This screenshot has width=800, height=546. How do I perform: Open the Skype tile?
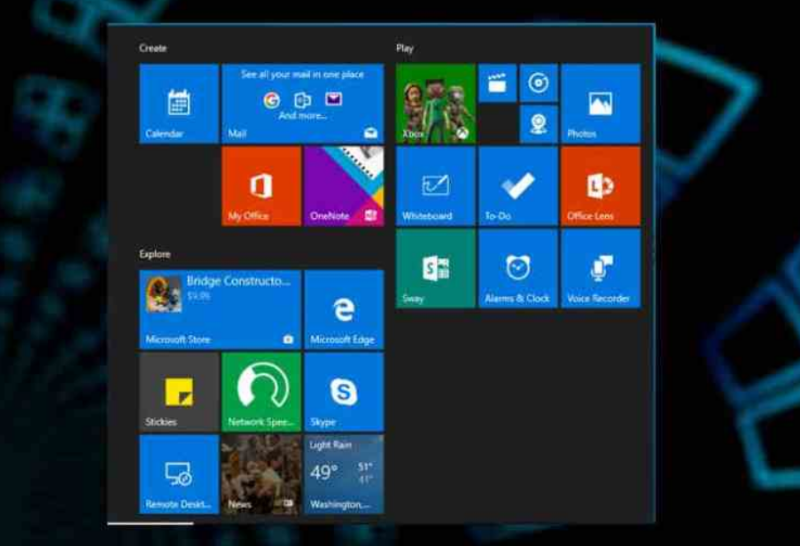(x=343, y=391)
